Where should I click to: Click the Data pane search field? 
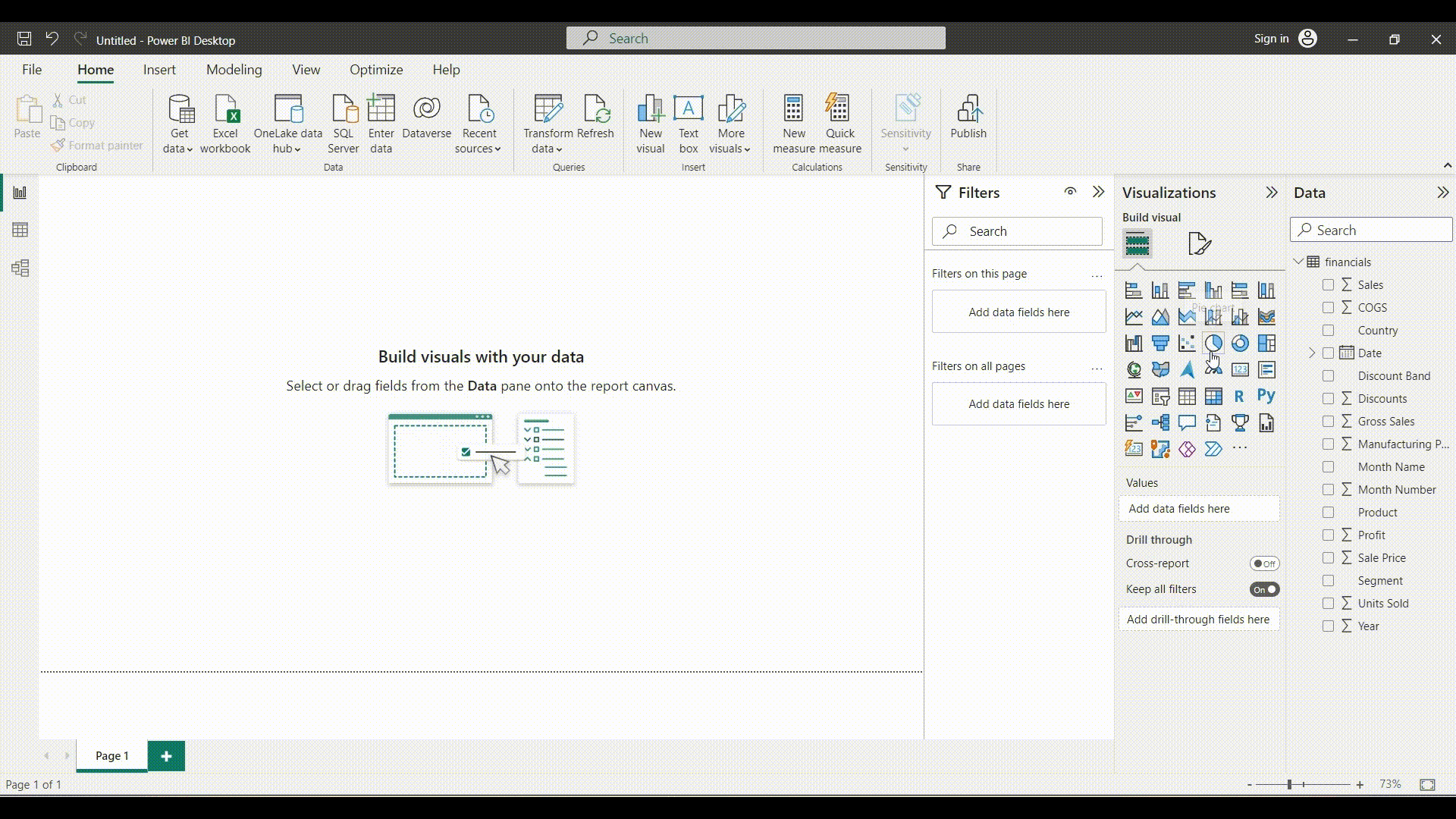pos(1371,230)
